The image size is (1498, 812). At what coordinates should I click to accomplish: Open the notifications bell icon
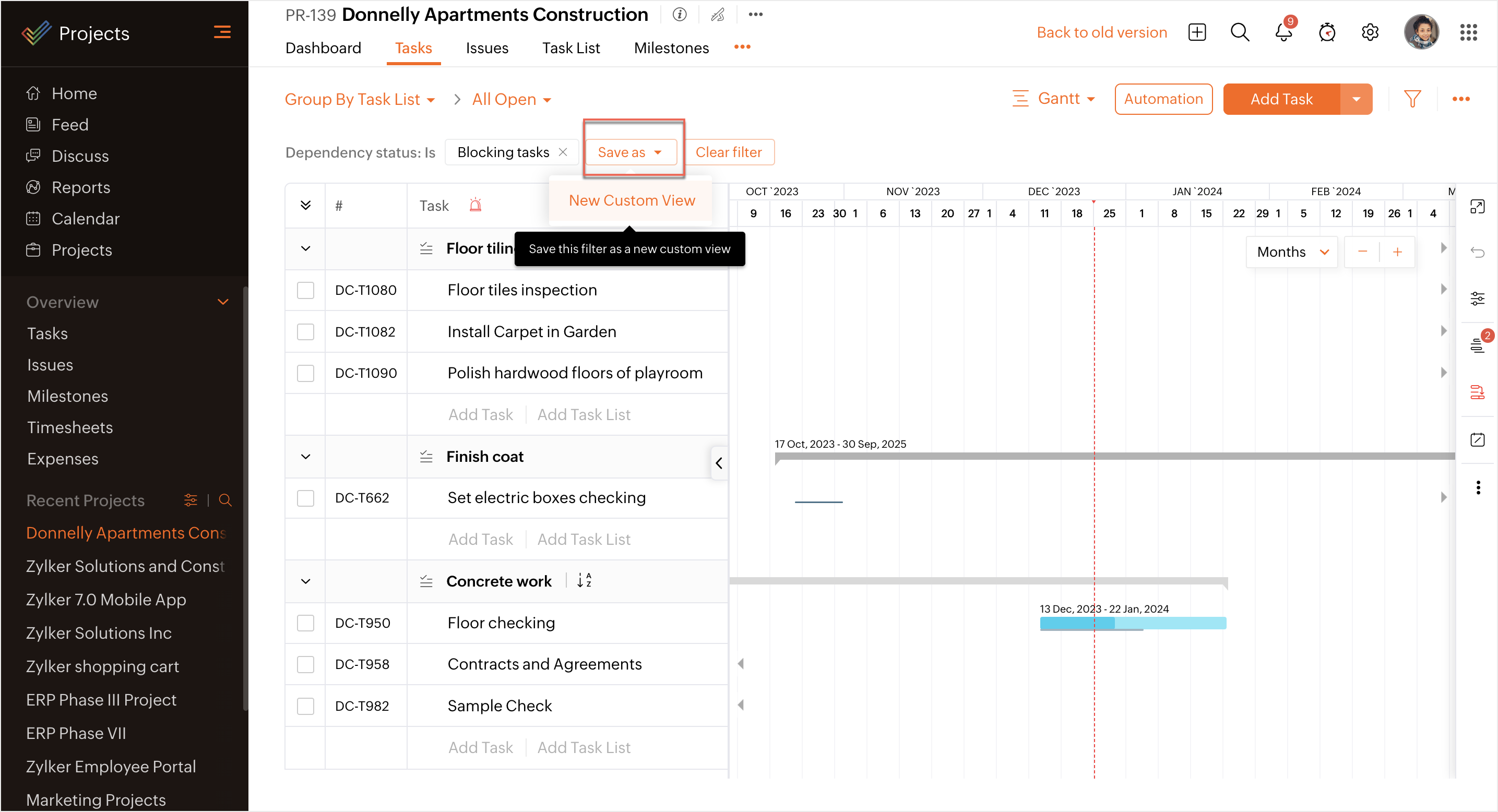click(x=1283, y=32)
